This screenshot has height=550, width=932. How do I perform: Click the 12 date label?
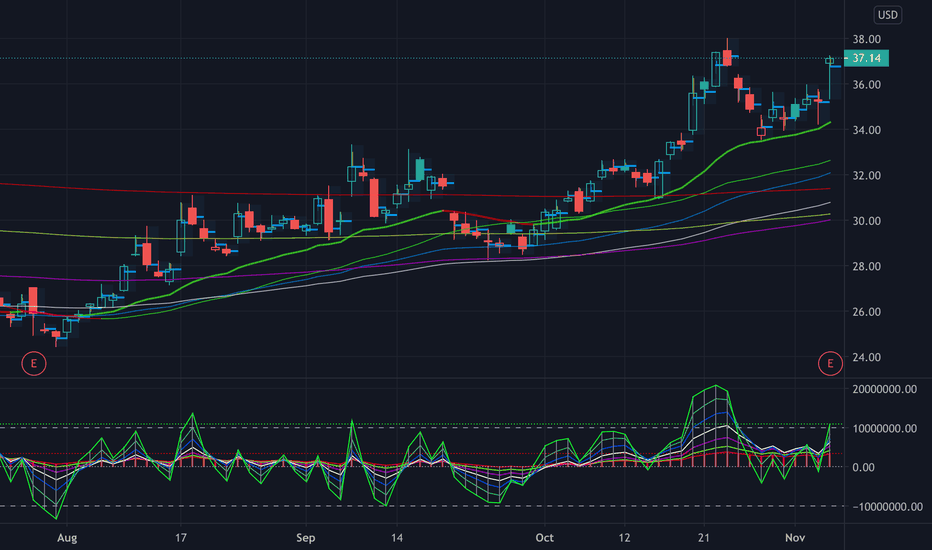pos(624,538)
